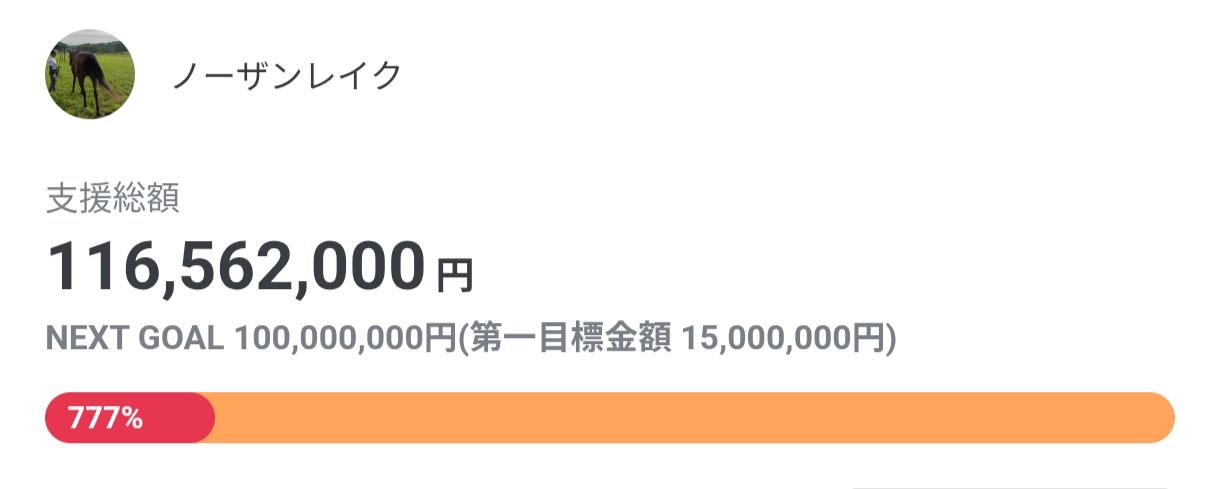Select the 15,000,000円 first goal amount
The width and height of the screenshot is (1220, 489).
783,340
